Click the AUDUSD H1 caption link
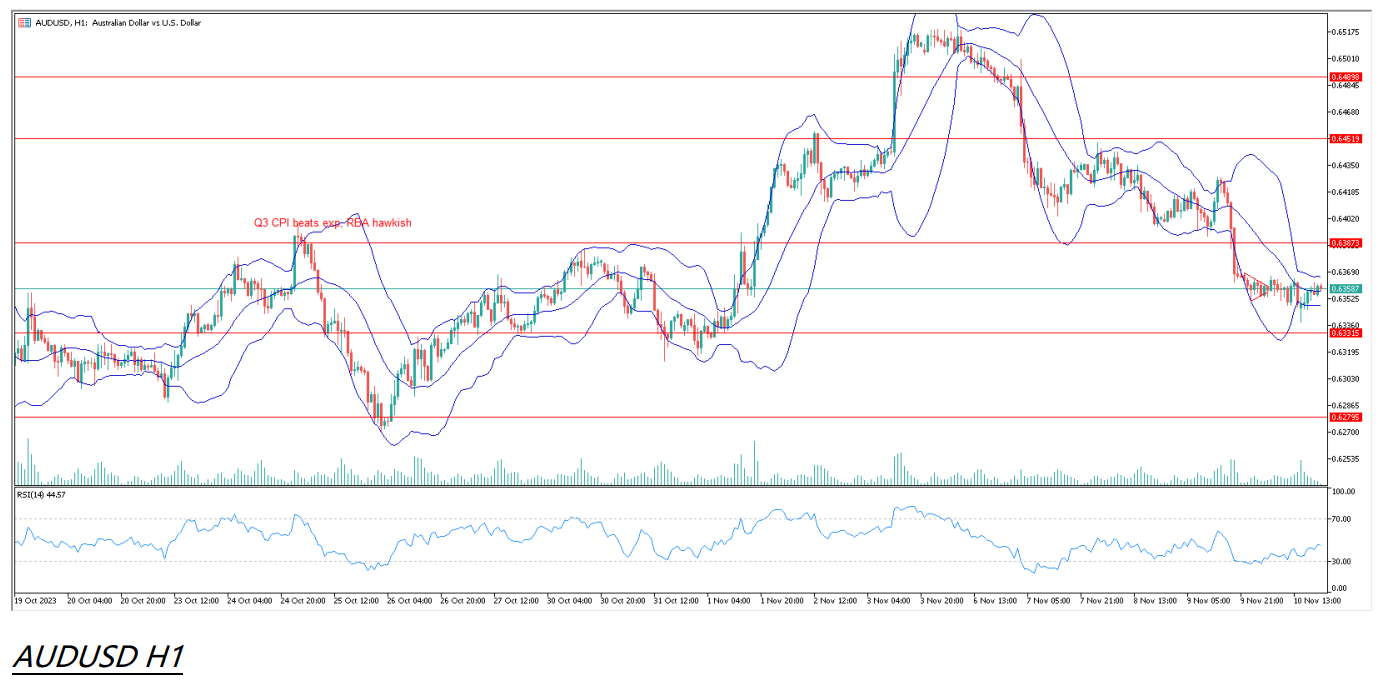This screenshot has width=1381, height=686. (98, 656)
